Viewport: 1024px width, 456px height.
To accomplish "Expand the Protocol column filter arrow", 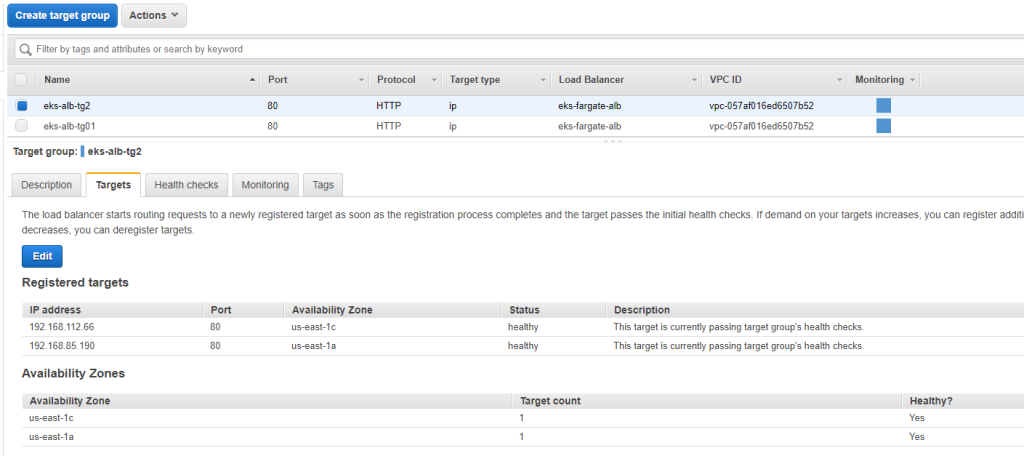I will click(434, 80).
